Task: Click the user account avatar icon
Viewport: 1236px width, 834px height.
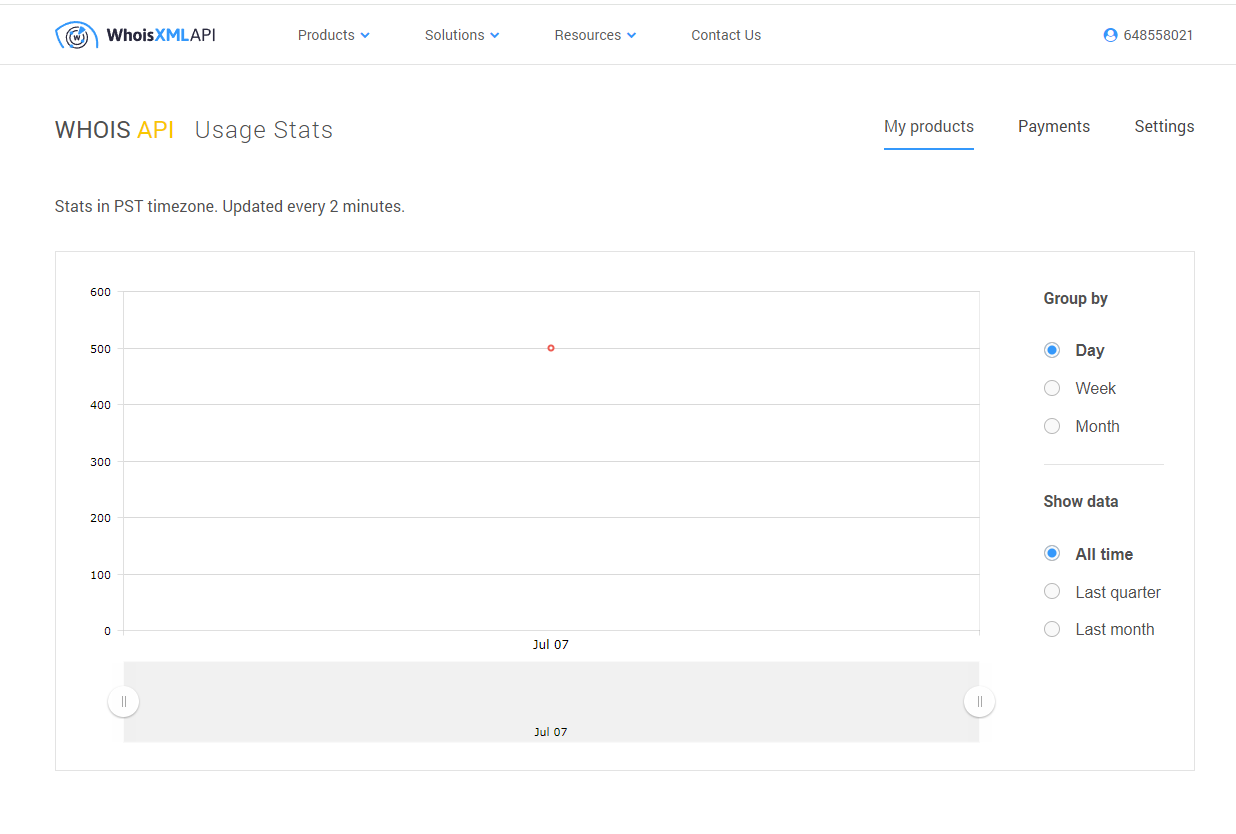Action: click(x=1110, y=35)
